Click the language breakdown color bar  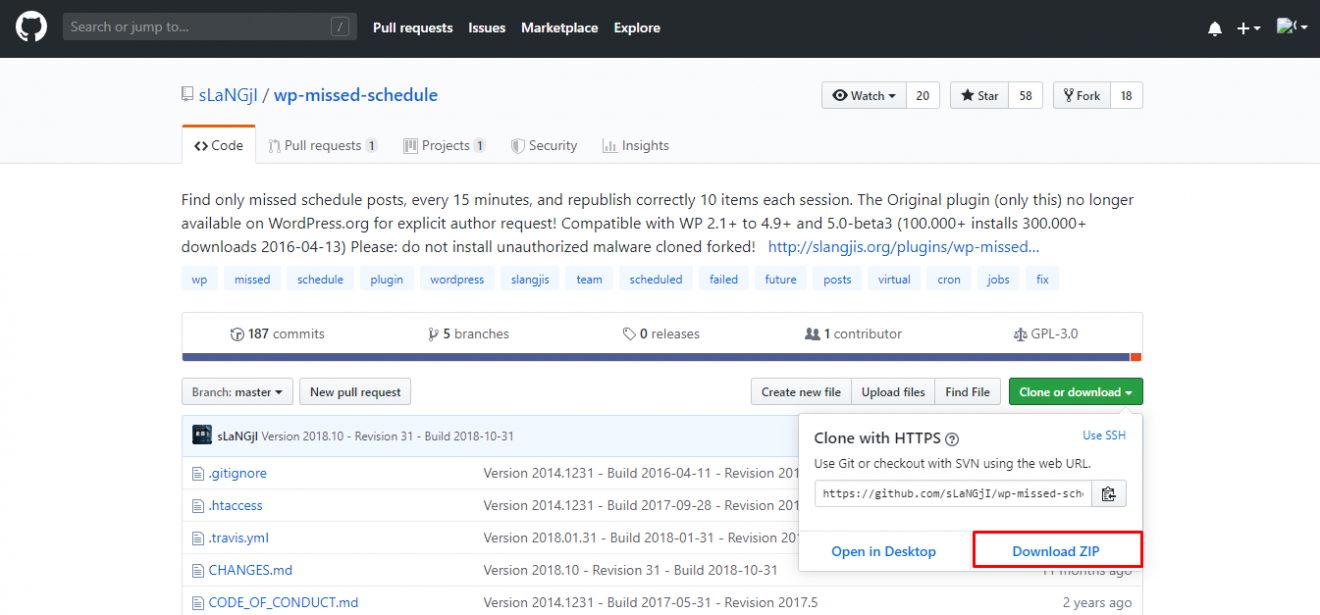[x=662, y=357]
